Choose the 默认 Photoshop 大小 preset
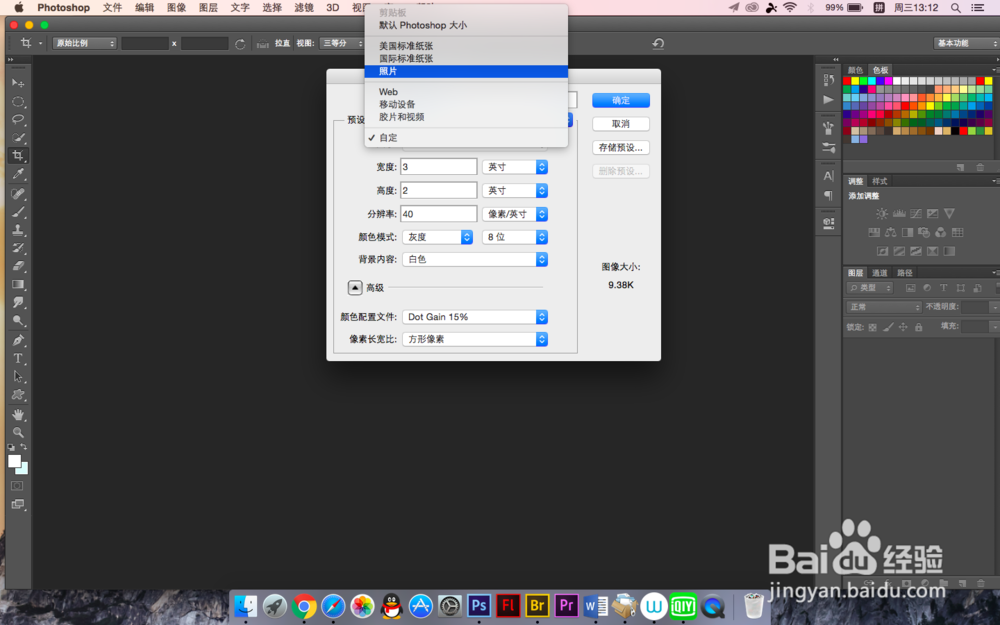The image size is (1000, 625). (x=466, y=26)
